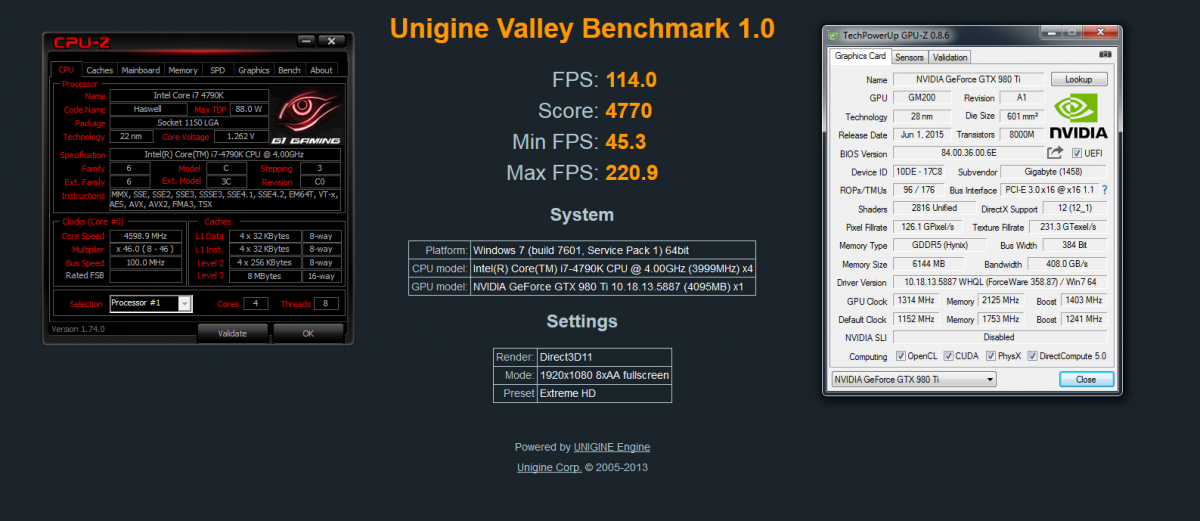Click the Core Speed value 4598.9 MHz

pyautogui.click(x=146, y=235)
